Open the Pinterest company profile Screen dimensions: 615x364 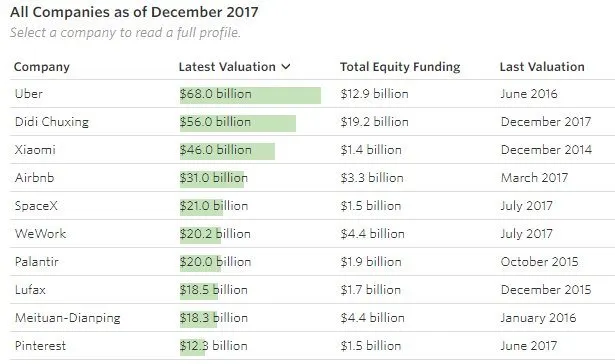coord(40,346)
